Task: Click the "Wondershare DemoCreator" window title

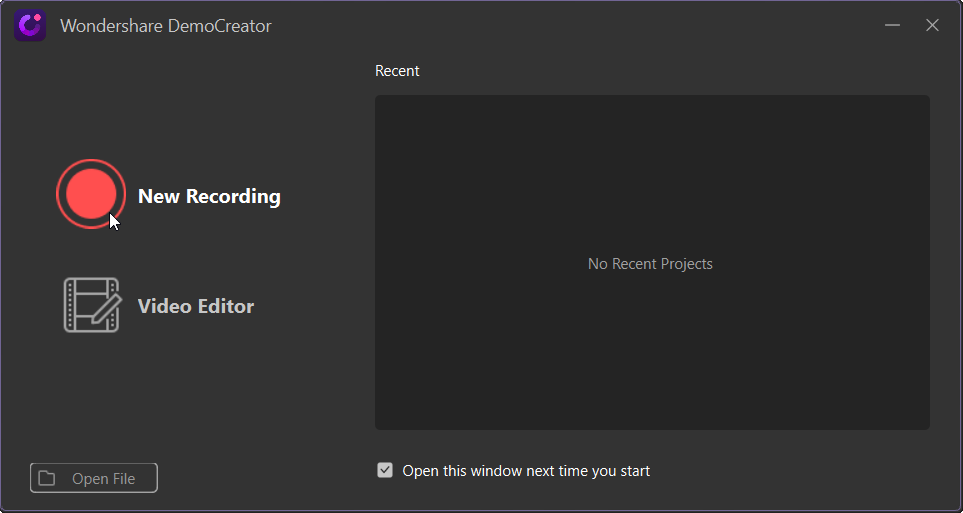Action: tap(166, 26)
